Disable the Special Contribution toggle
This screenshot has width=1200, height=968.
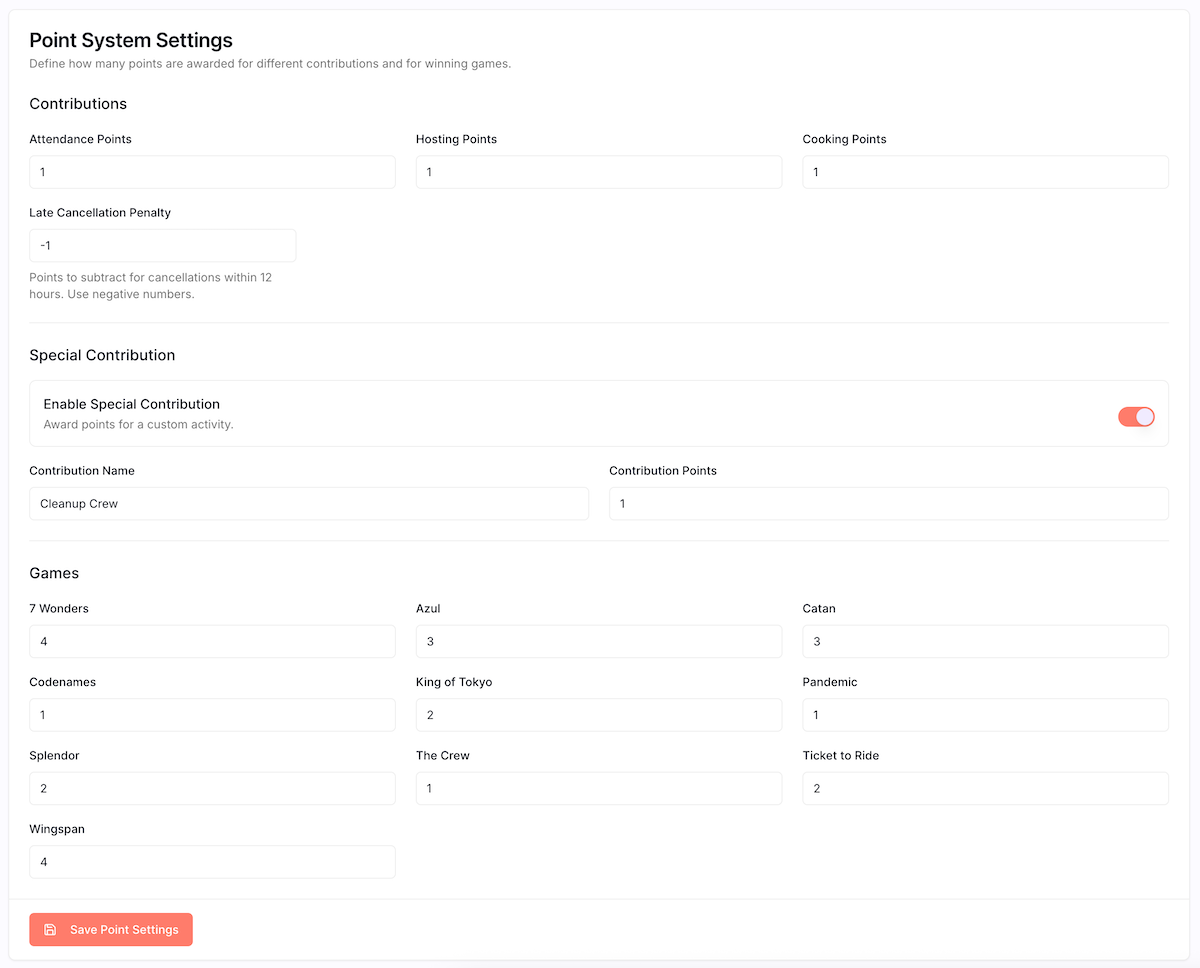click(1136, 416)
